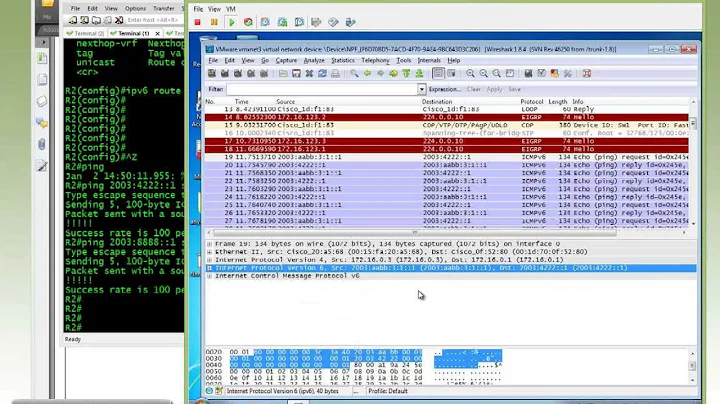720x404 pixels.
Task: Stop the running Wireshark capture
Action: click(x=251, y=73)
